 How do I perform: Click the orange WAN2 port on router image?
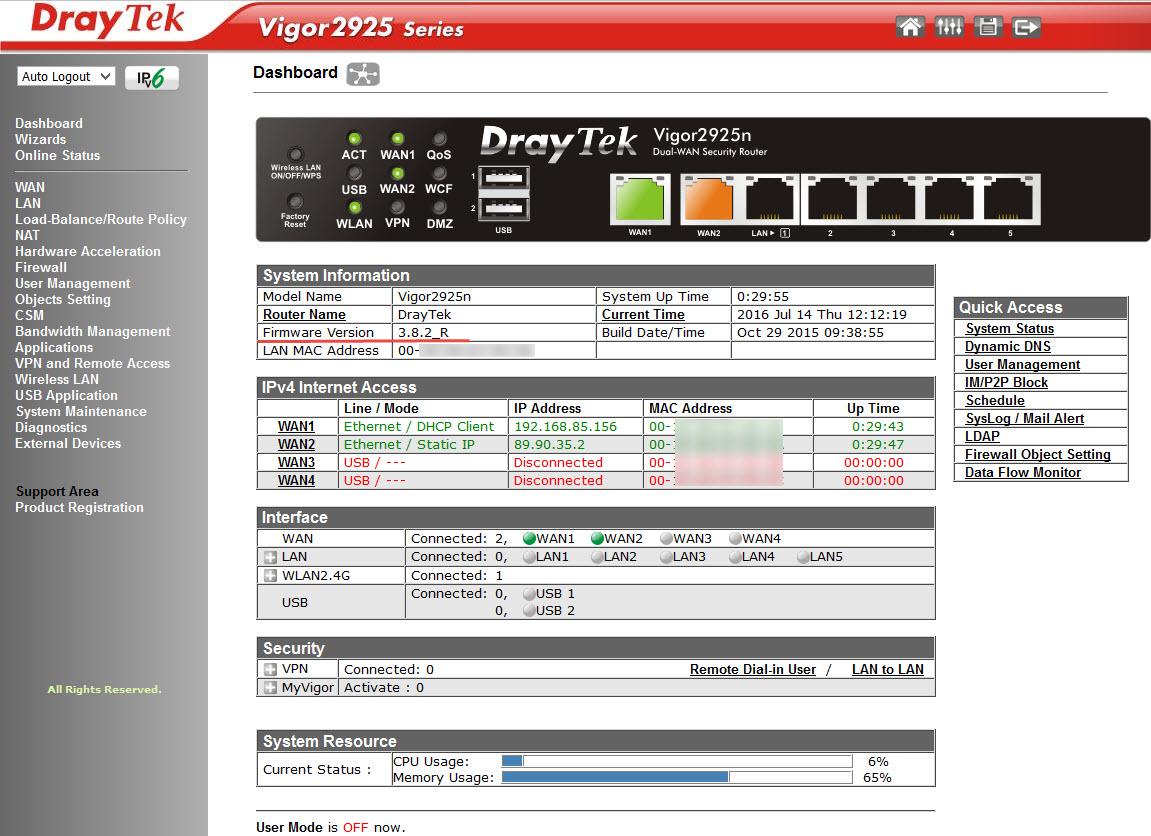tap(708, 199)
